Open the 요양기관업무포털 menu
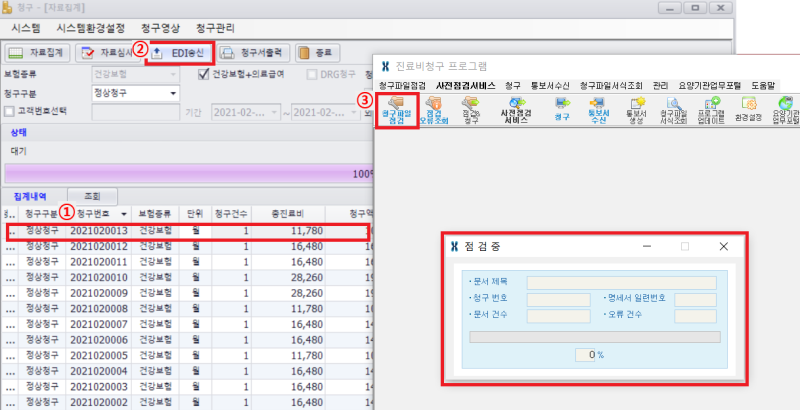 710,86
